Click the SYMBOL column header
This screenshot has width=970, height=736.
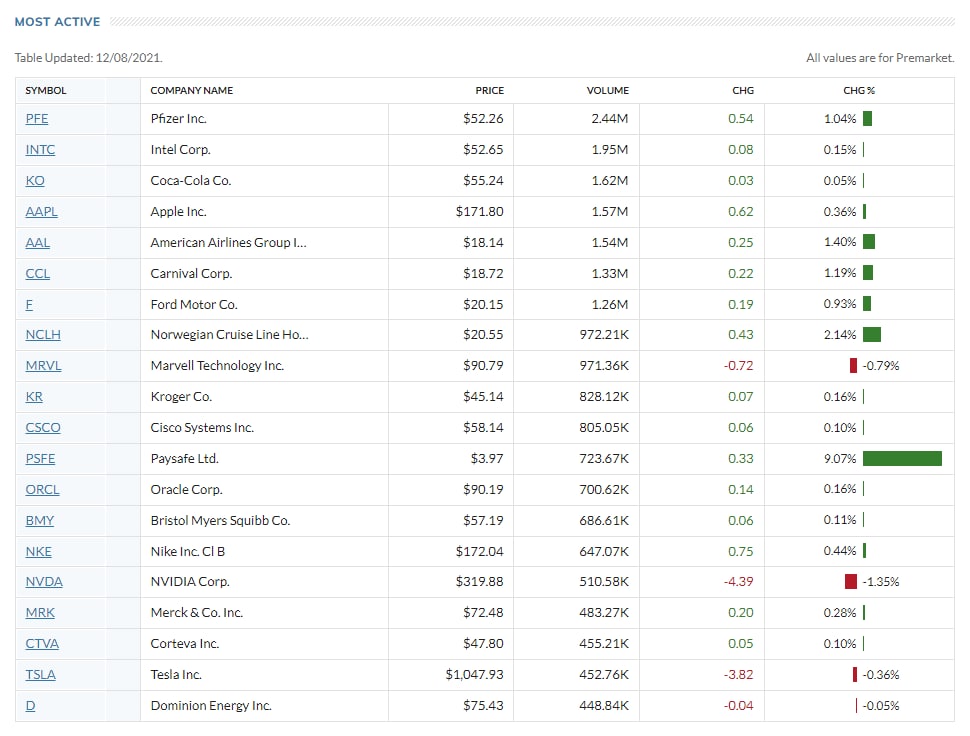46,90
